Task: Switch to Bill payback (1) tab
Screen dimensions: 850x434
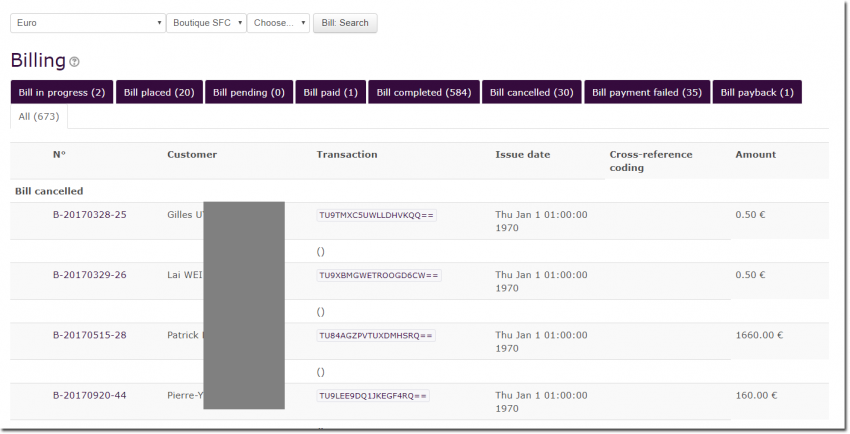Action: [757, 92]
